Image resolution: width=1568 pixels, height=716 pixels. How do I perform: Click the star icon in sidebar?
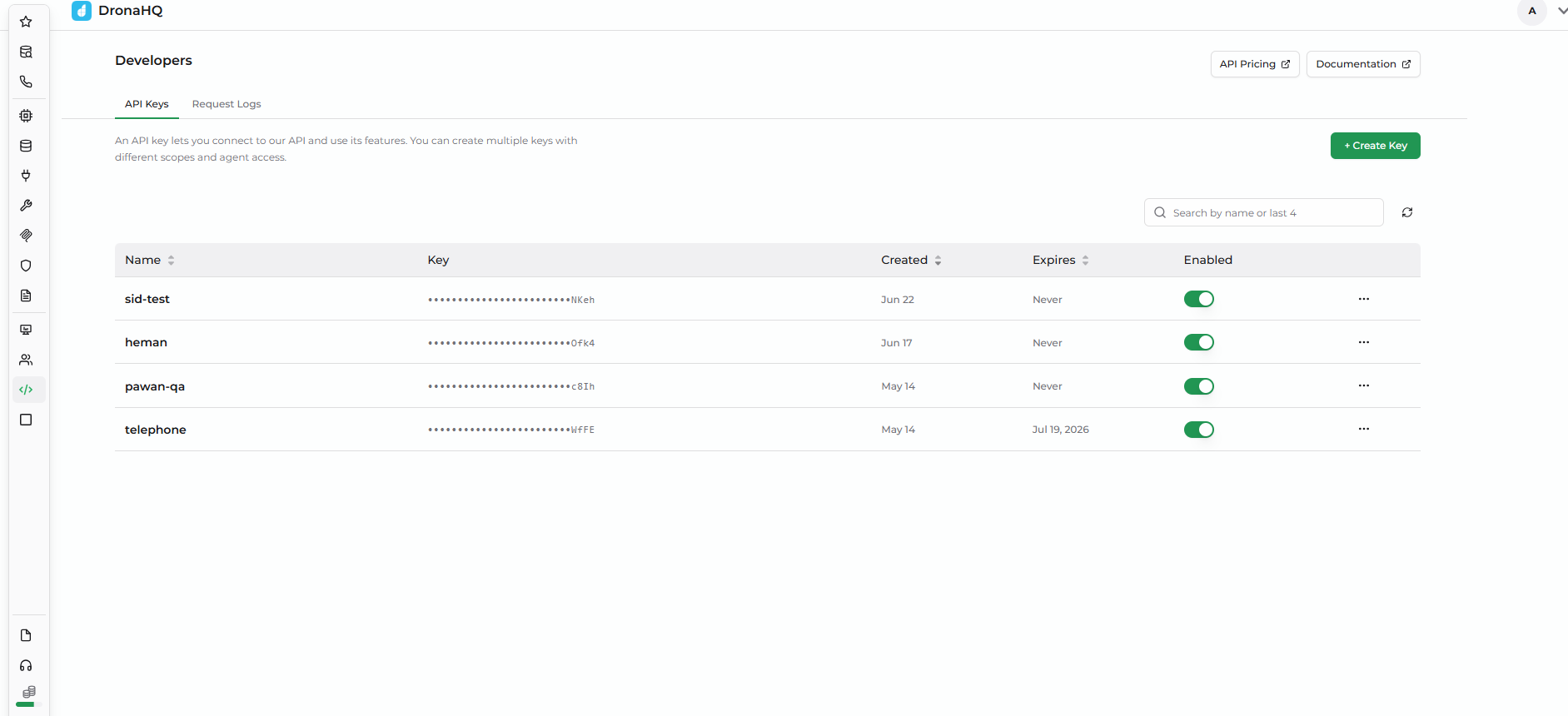point(26,22)
